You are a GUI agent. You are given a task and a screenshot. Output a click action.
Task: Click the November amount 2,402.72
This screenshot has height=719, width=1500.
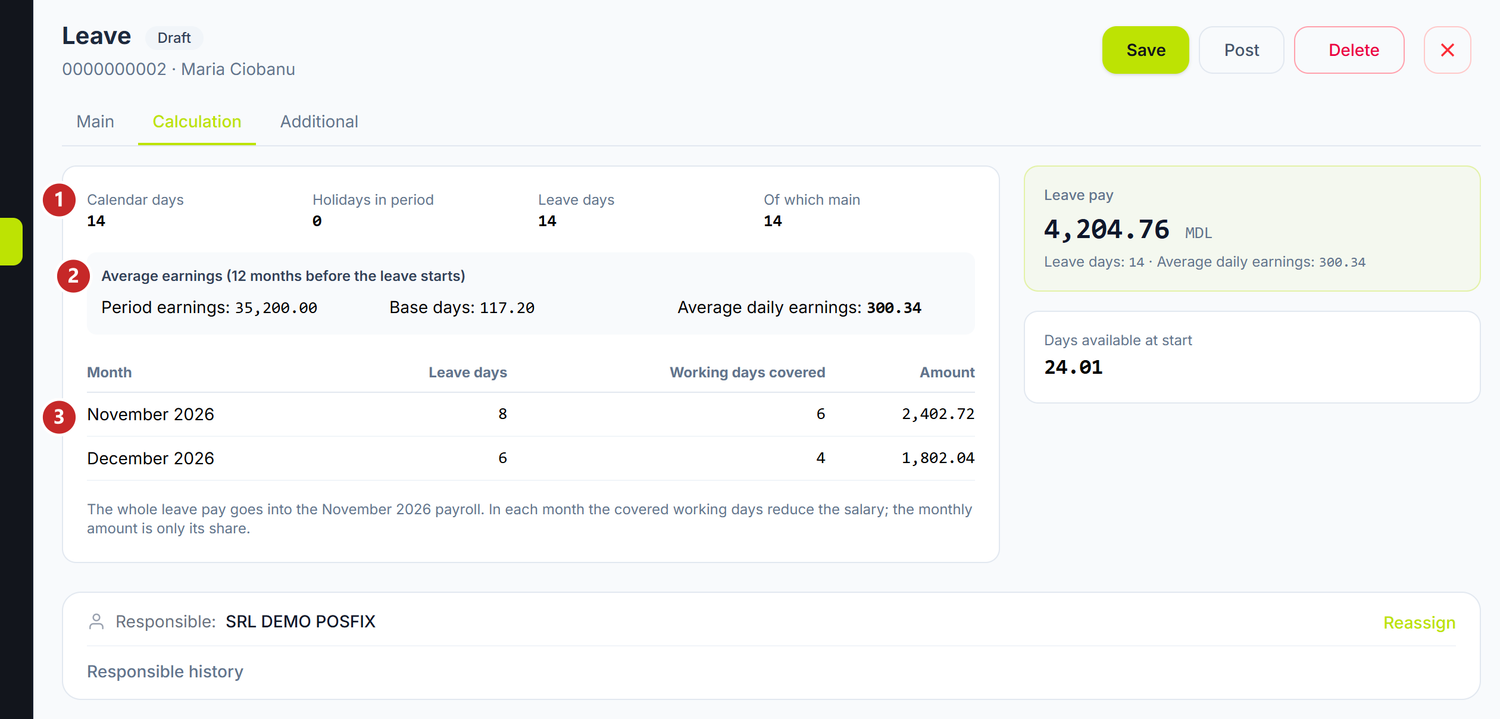[x=937, y=414]
